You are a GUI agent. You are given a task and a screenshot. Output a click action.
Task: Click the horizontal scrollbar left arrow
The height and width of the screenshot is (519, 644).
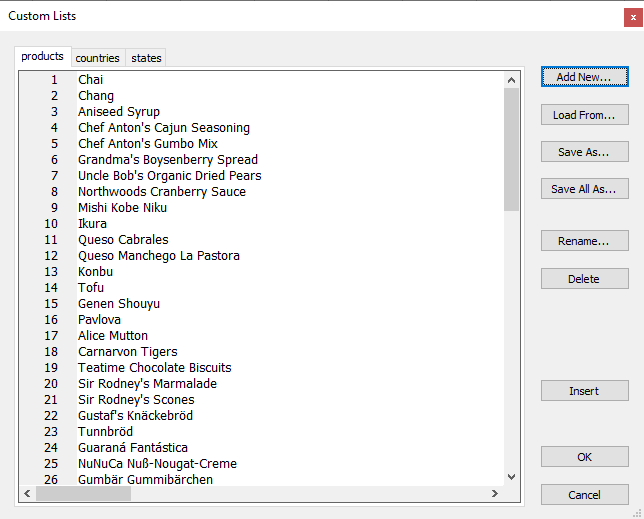click(x=27, y=494)
